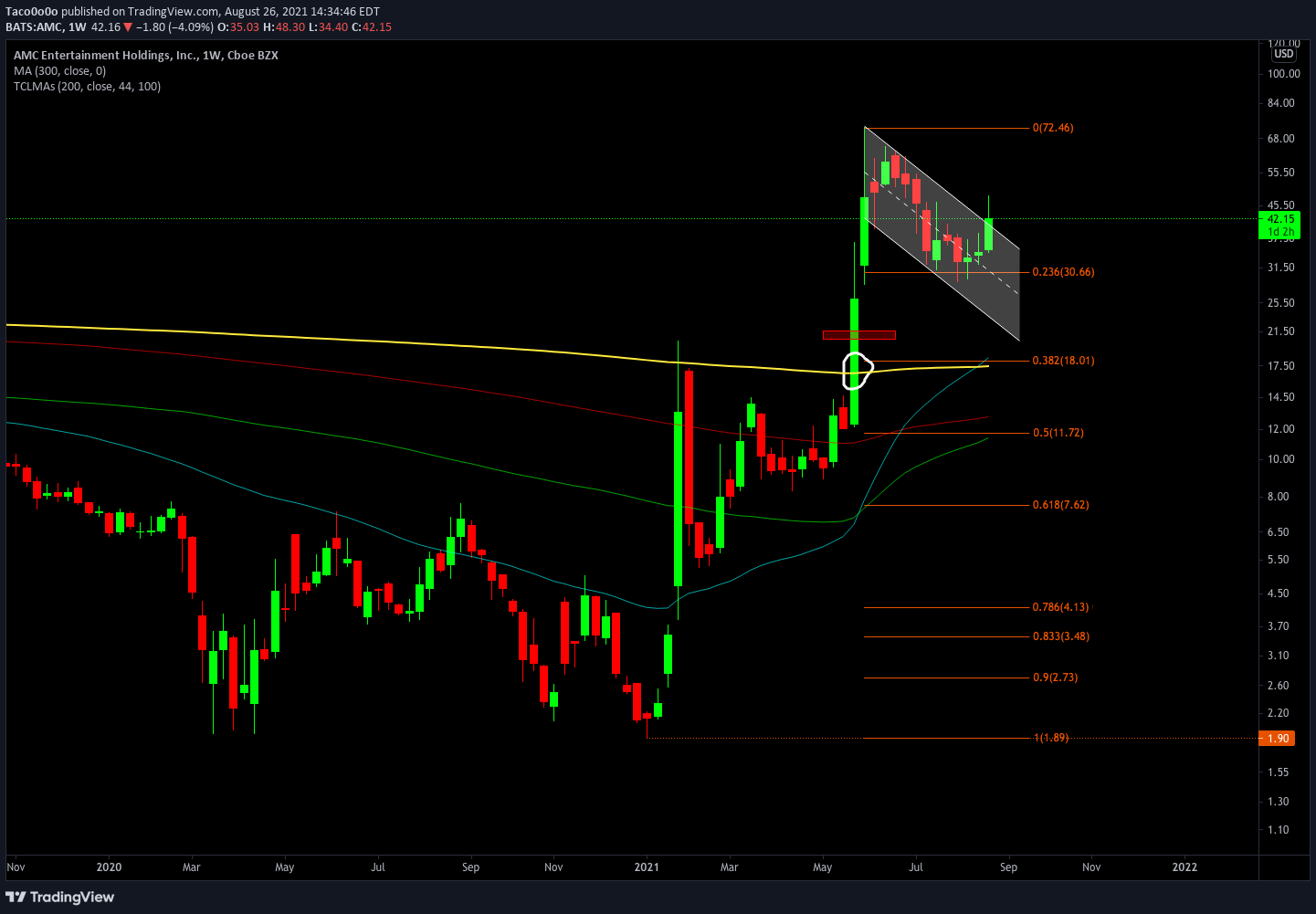
Task: Click the BATS:AMC, 1W ticker text in header
Action: pos(46,27)
